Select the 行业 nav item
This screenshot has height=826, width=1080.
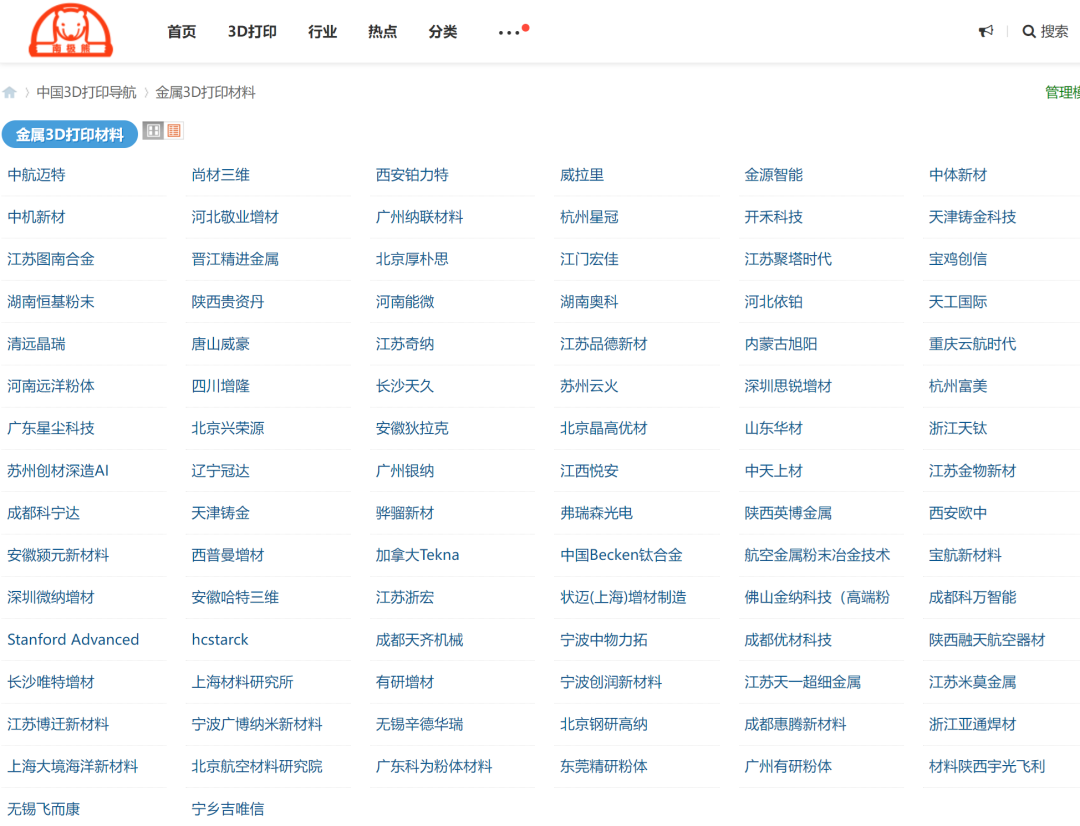point(322,32)
